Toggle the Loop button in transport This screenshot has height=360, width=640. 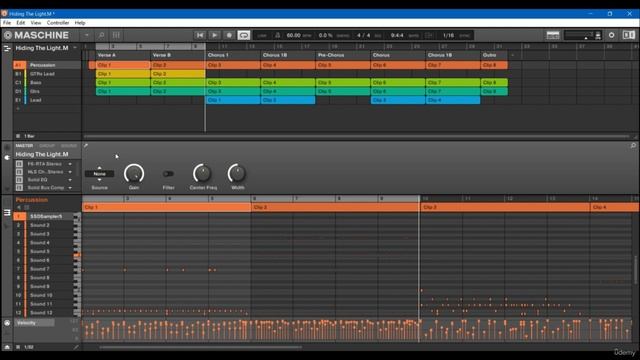pyautogui.click(x=244, y=36)
